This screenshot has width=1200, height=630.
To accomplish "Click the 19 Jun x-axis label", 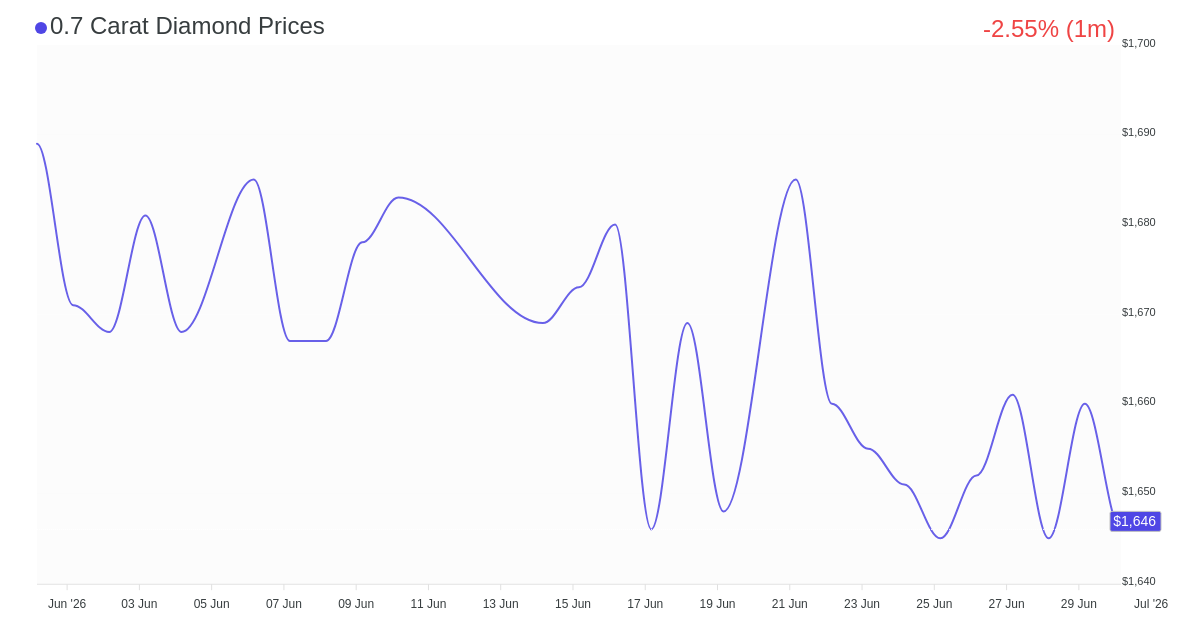I will pos(717,604).
